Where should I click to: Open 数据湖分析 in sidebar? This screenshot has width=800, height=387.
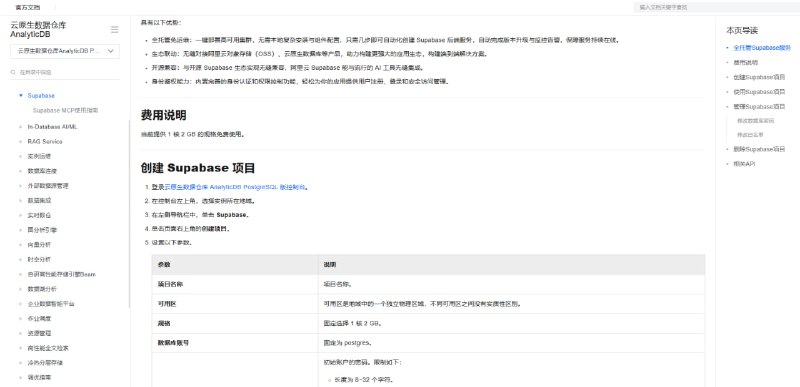point(42,289)
